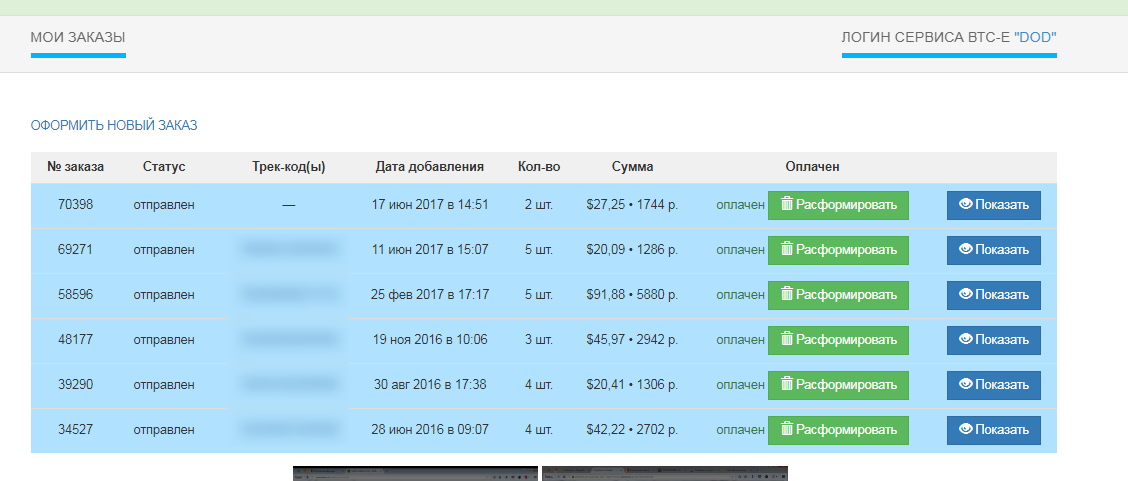Click the Дата добавления column header
Image resolution: width=1128 pixels, height=481 pixels.
pyautogui.click(x=429, y=167)
